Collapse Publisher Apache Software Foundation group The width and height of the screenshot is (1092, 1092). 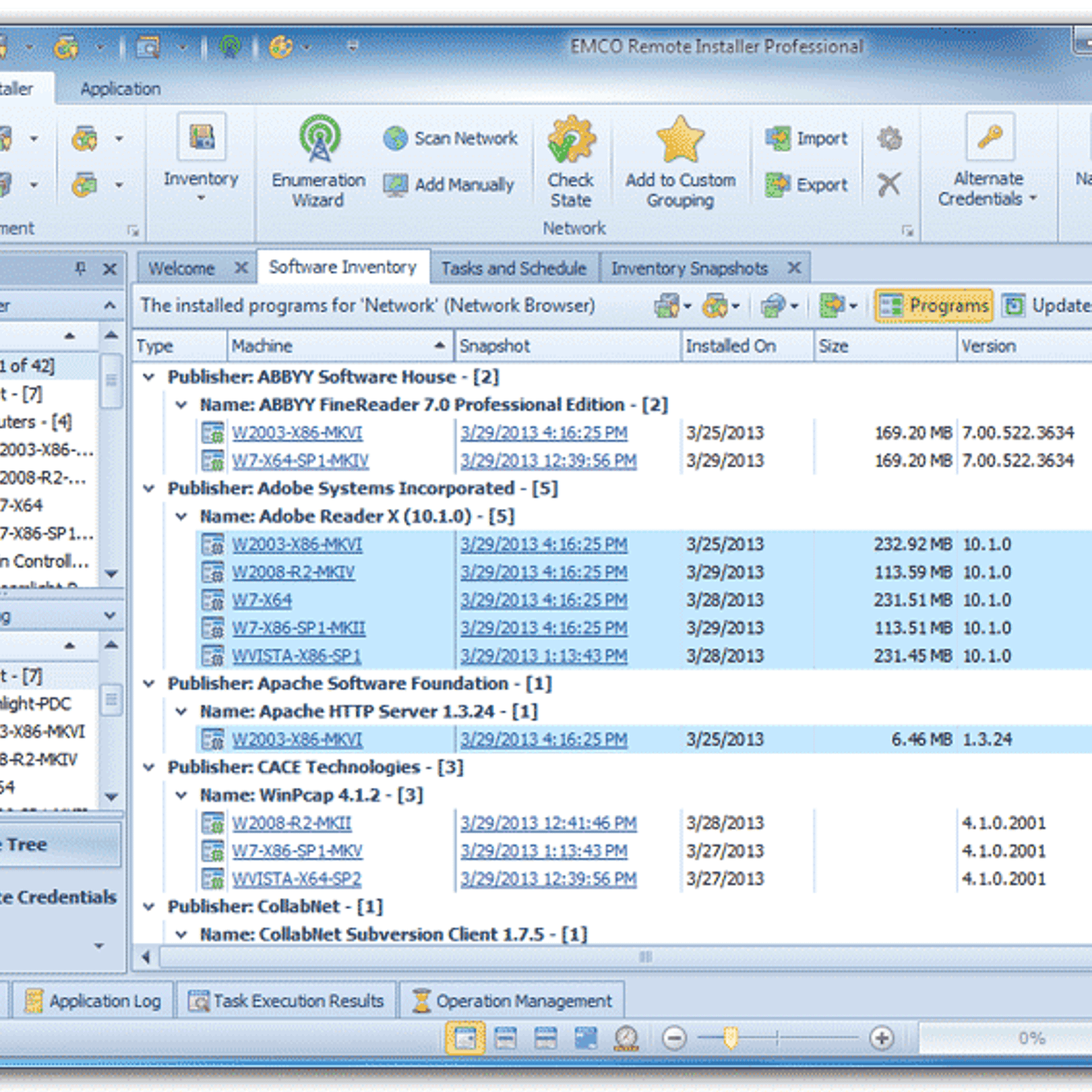coord(149,684)
